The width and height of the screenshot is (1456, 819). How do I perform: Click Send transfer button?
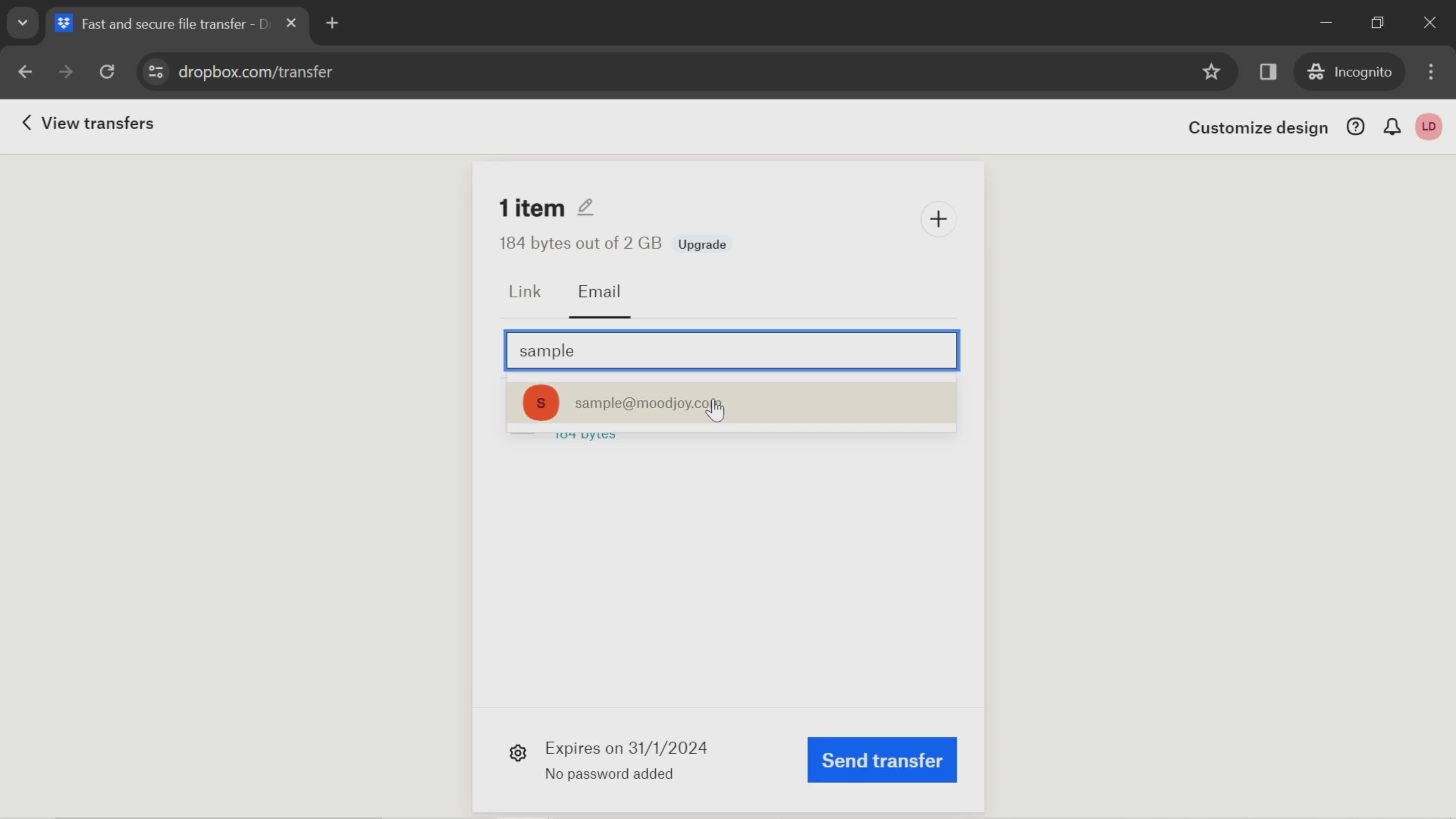(x=882, y=760)
